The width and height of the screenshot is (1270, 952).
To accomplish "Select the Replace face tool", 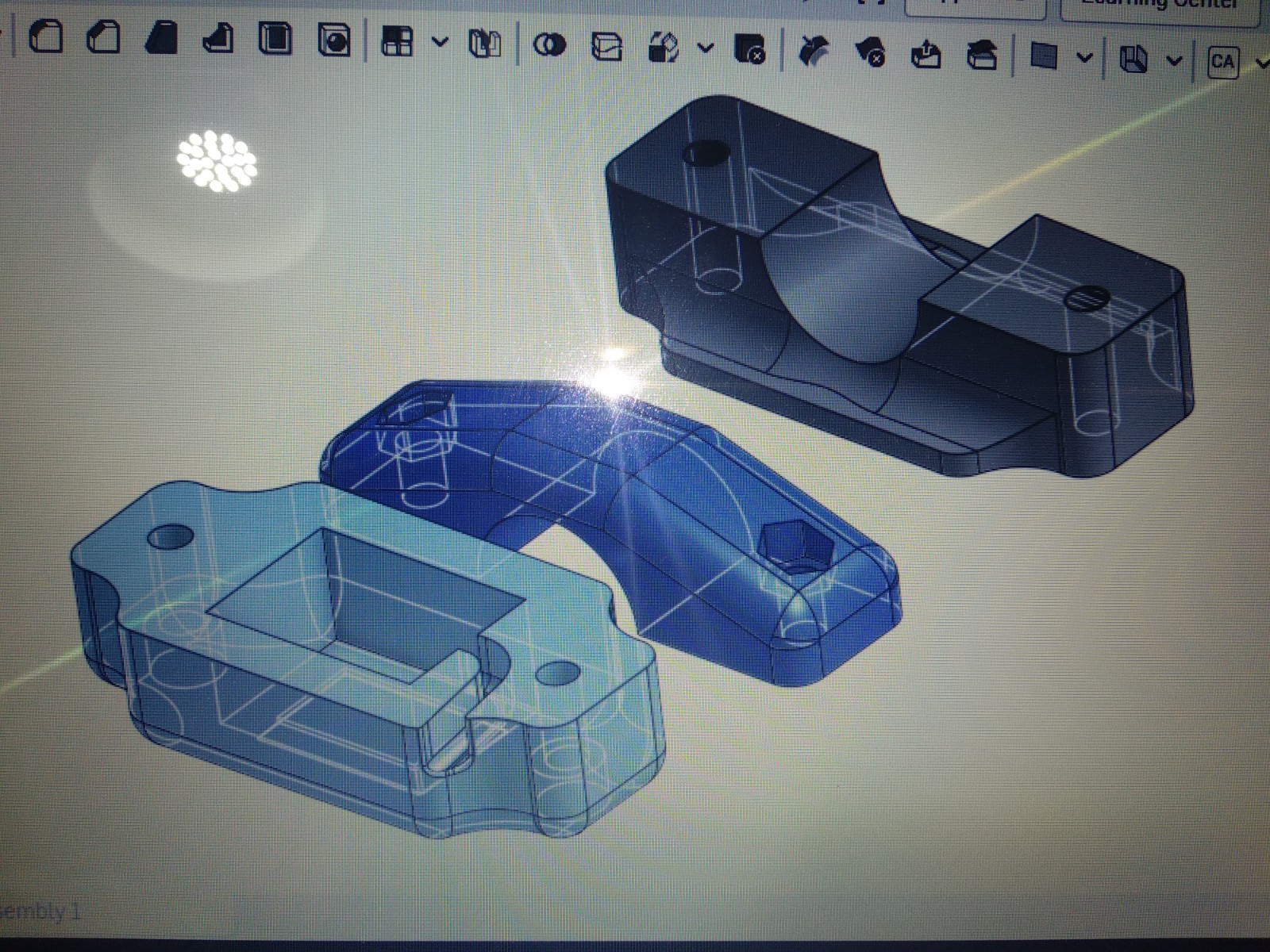I will tap(982, 56).
